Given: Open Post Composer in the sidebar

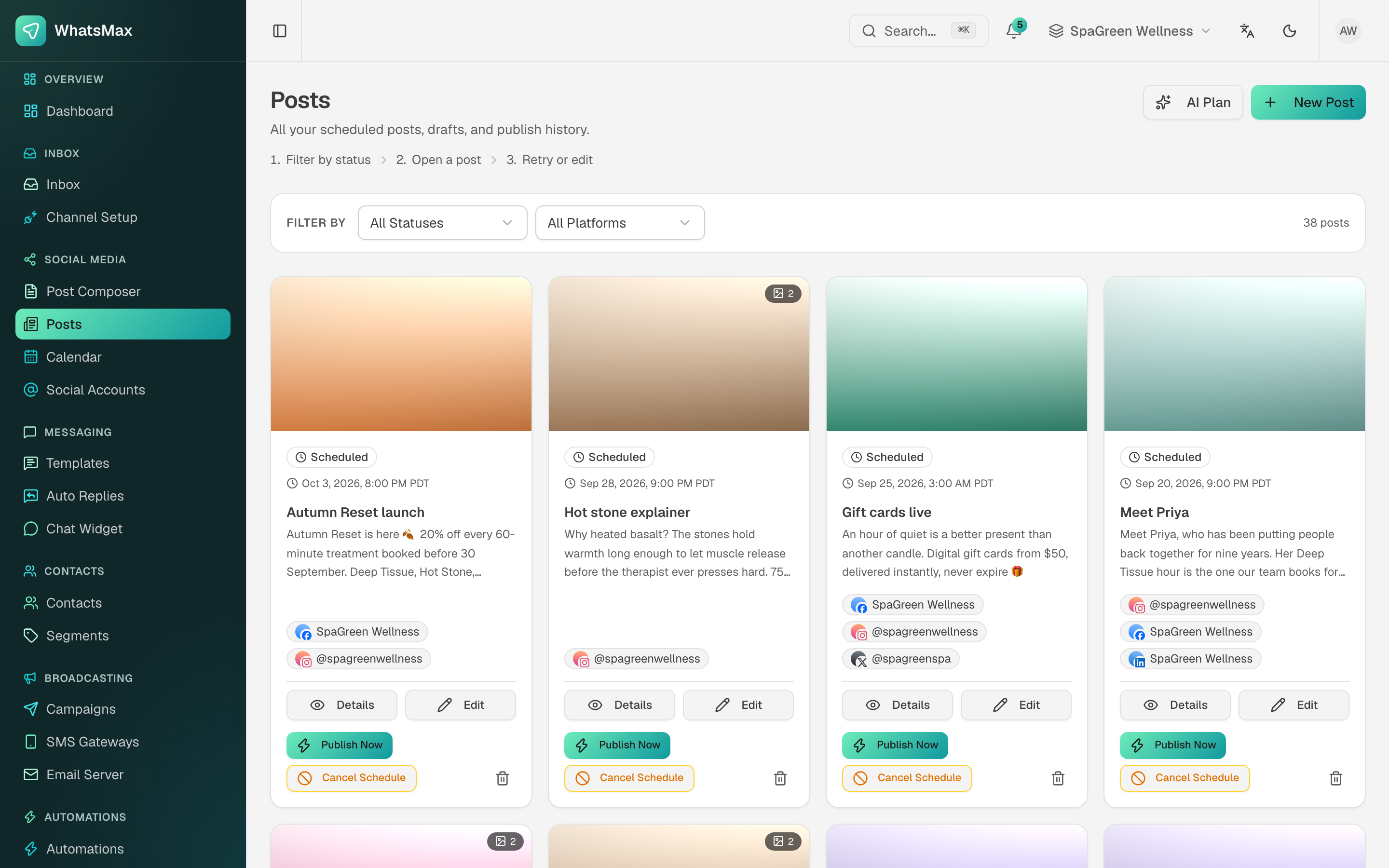Looking at the screenshot, I should pyautogui.click(x=123, y=291).
